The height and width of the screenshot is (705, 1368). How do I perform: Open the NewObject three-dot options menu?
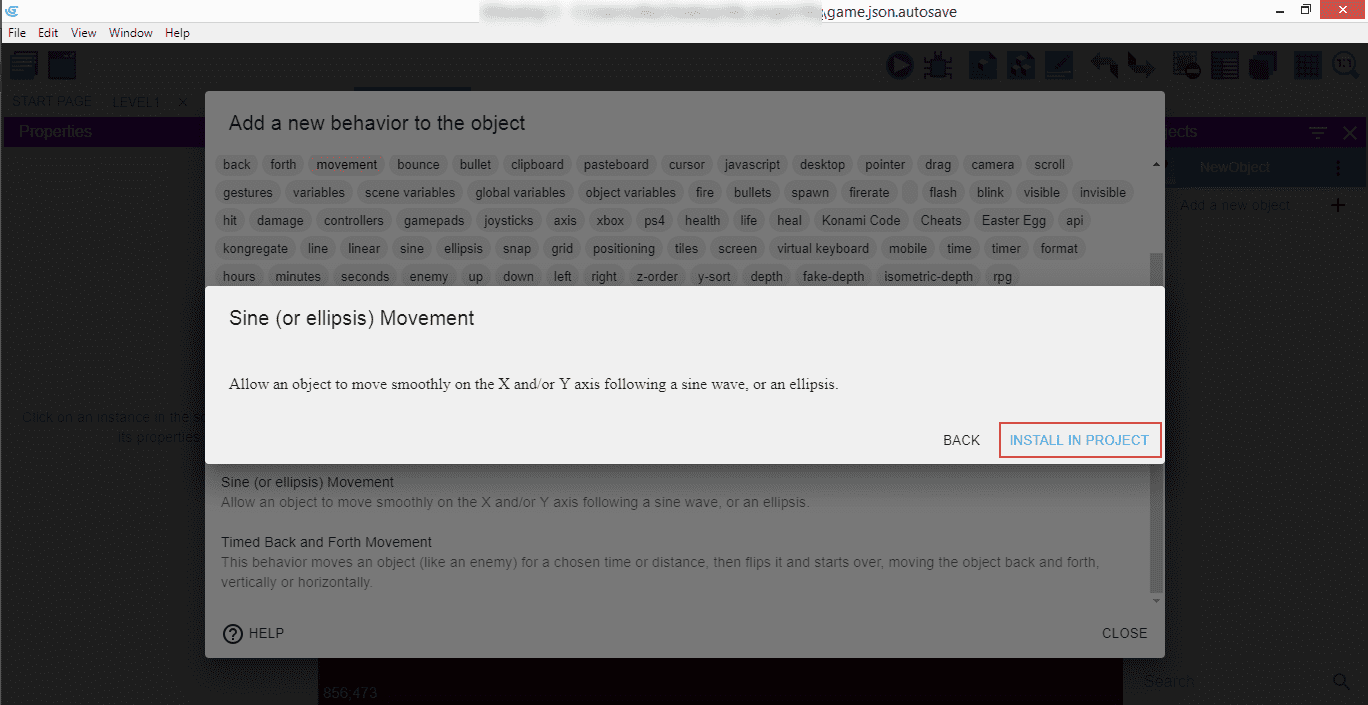point(1338,168)
